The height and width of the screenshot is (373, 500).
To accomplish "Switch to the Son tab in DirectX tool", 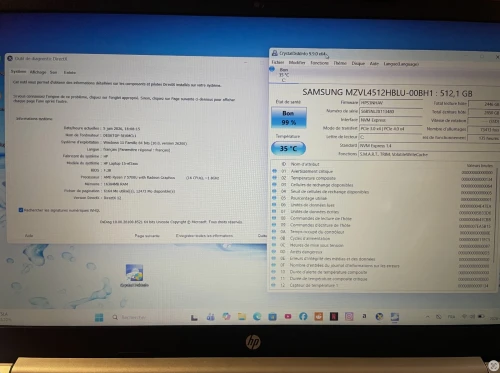I will pos(53,72).
